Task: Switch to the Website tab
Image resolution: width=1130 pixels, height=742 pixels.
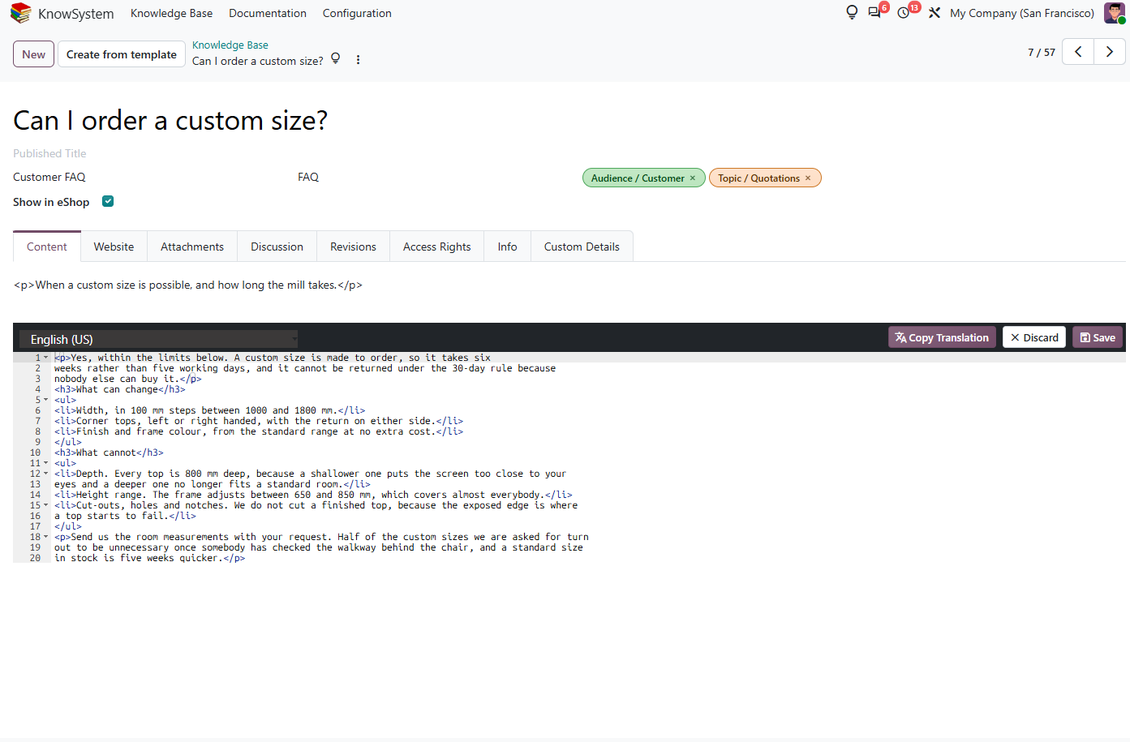Action: [x=114, y=246]
